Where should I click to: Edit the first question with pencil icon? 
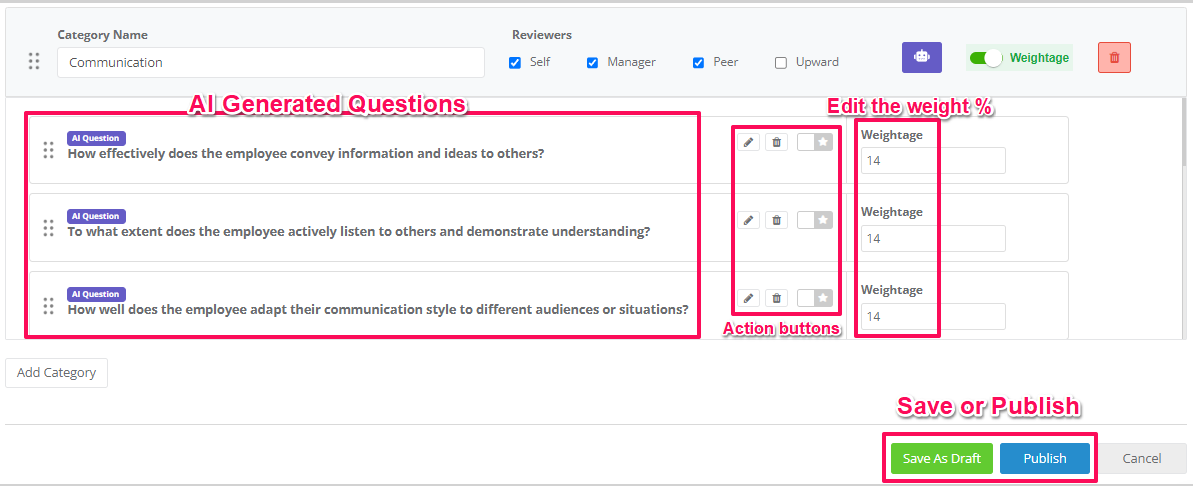748,142
